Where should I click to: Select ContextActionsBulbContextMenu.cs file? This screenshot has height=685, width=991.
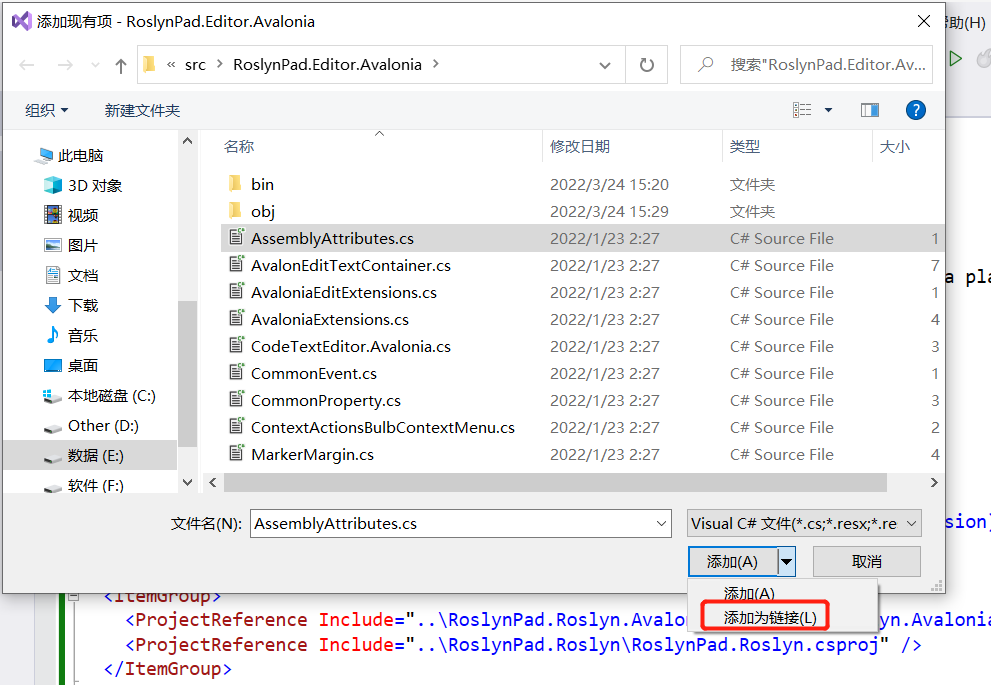[383, 428]
